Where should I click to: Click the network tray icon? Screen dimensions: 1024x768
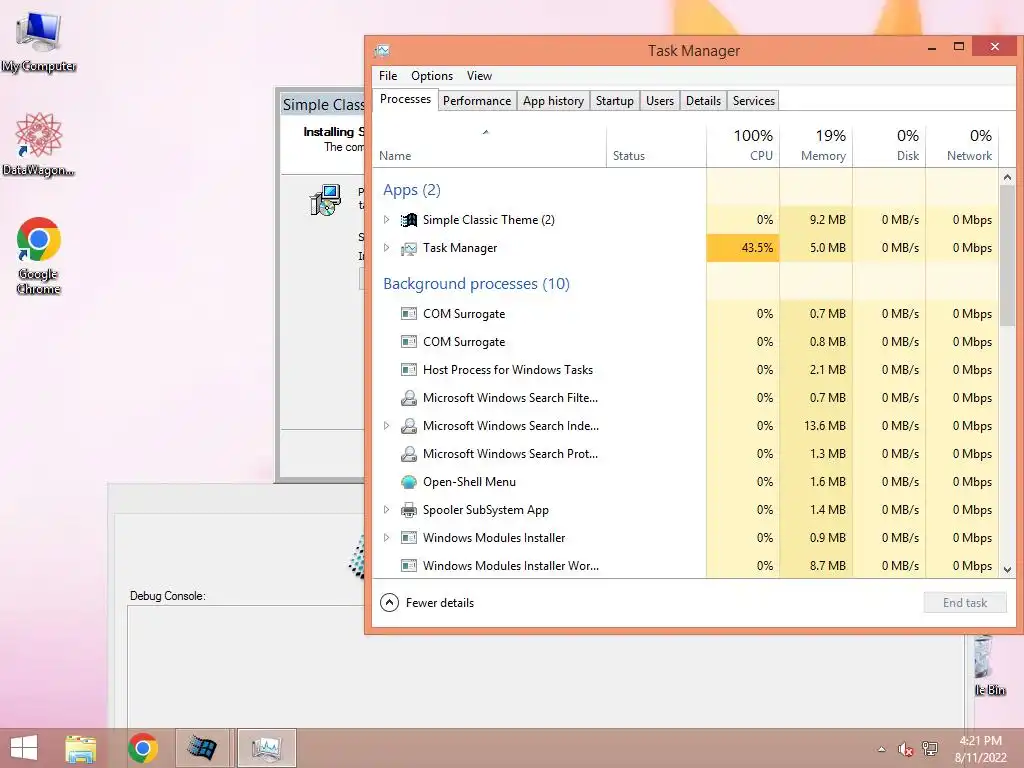pyautogui.click(x=930, y=749)
